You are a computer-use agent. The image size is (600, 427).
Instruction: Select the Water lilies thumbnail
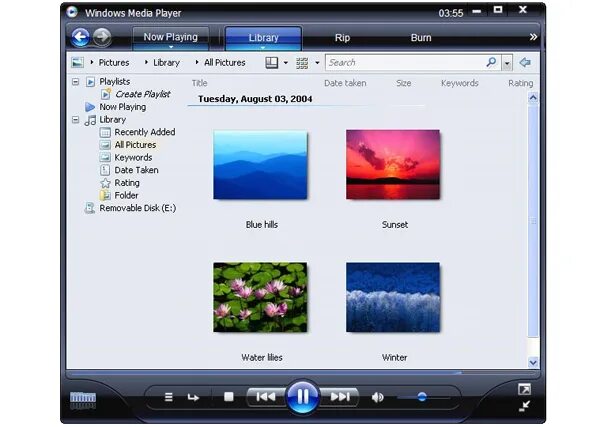click(x=260, y=297)
